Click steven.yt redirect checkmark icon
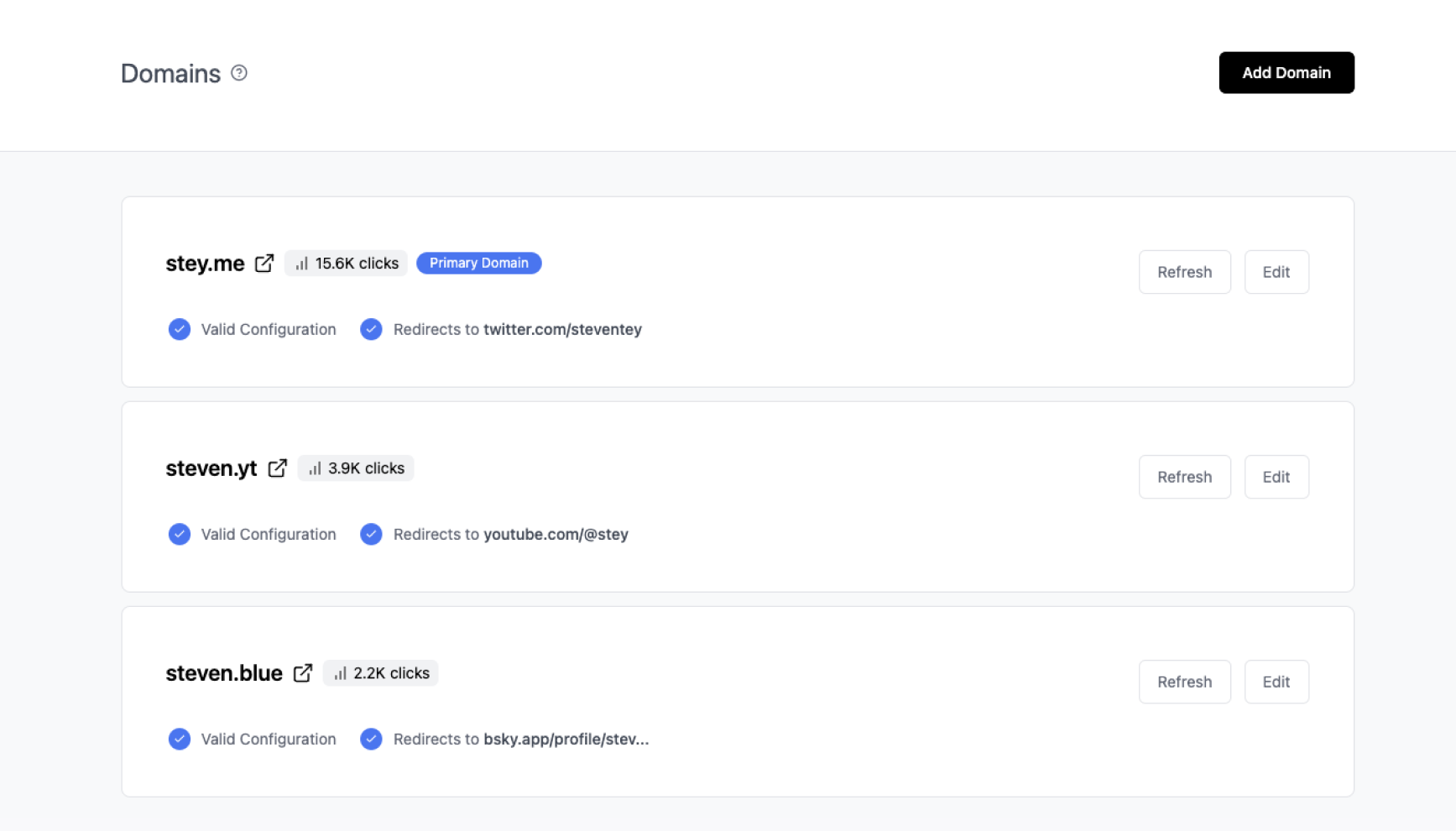The width and height of the screenshot is (1456, 831). [x=371, y=534]
